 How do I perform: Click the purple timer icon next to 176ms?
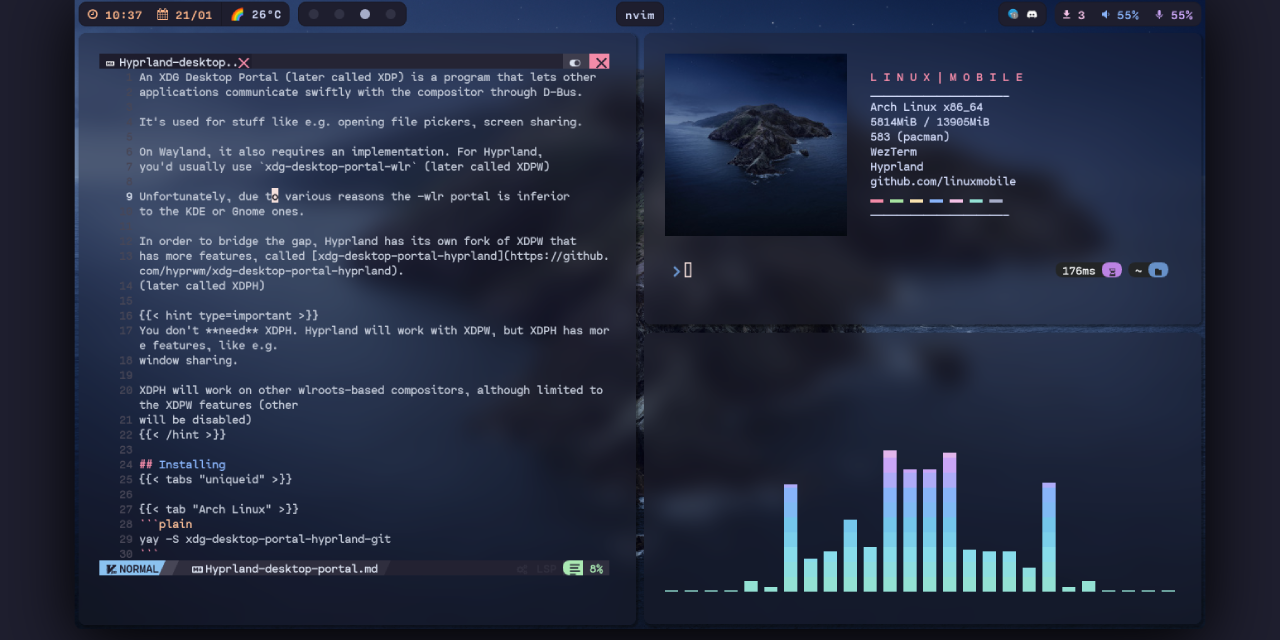click(1111, 270)
